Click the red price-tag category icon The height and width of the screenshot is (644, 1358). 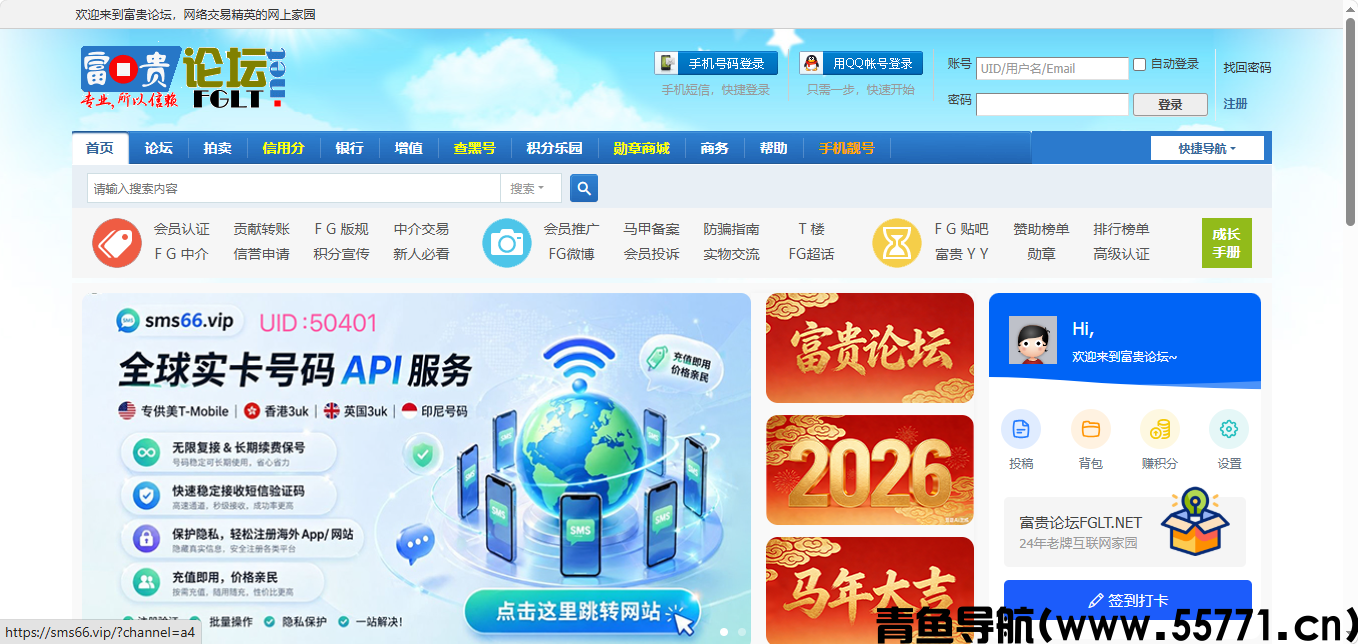click(x=117, y=242)
